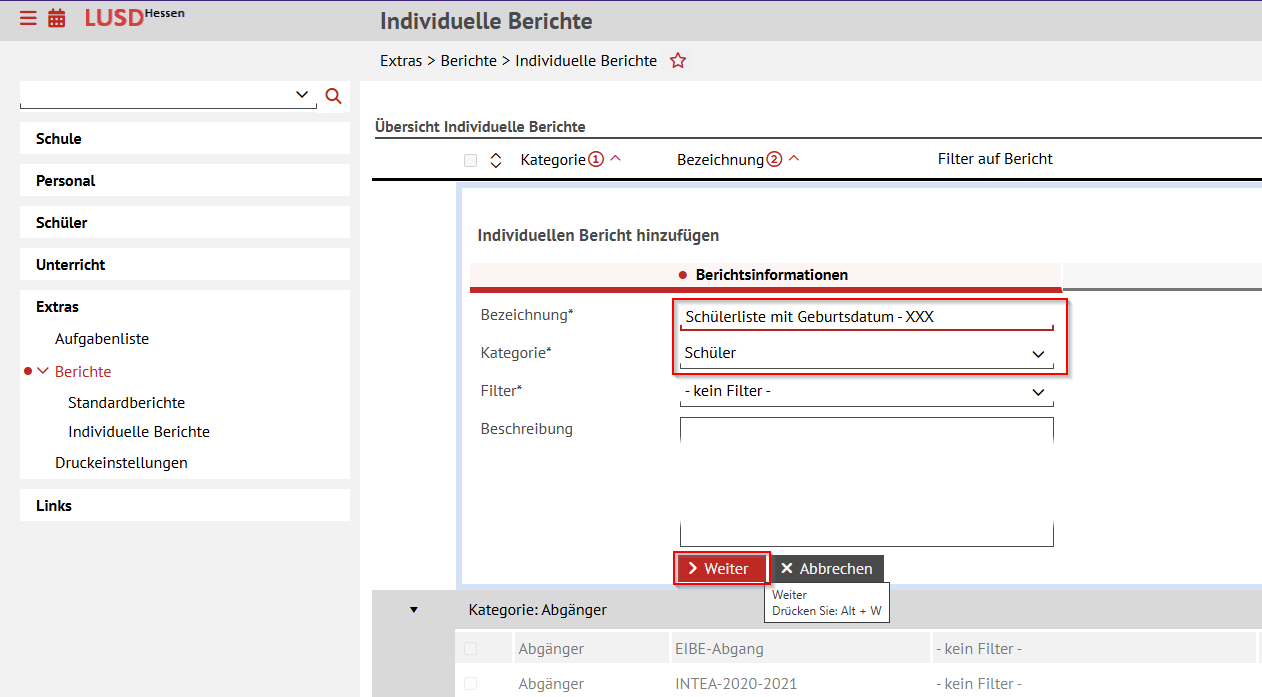The image size is (1262, 697).
Task: Navigate to Extras via the breadcrumb link
Action: (x=400, y=60)
